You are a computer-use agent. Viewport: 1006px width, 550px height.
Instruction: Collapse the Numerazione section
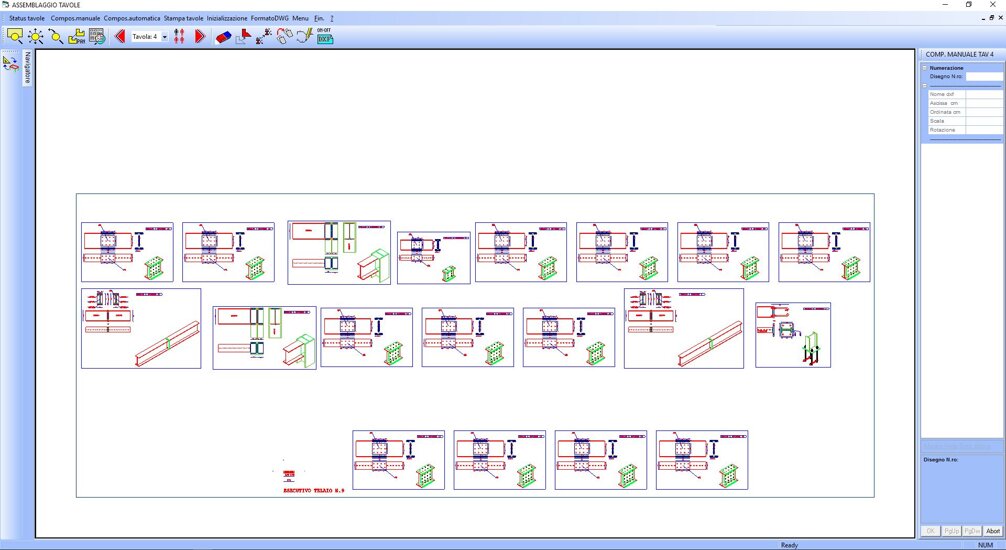coord(925,68)
